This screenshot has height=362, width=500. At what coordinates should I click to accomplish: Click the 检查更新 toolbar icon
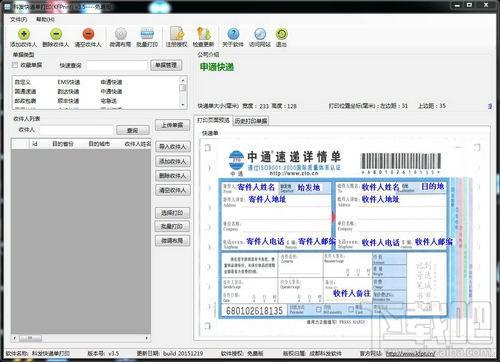click(203, 34)
